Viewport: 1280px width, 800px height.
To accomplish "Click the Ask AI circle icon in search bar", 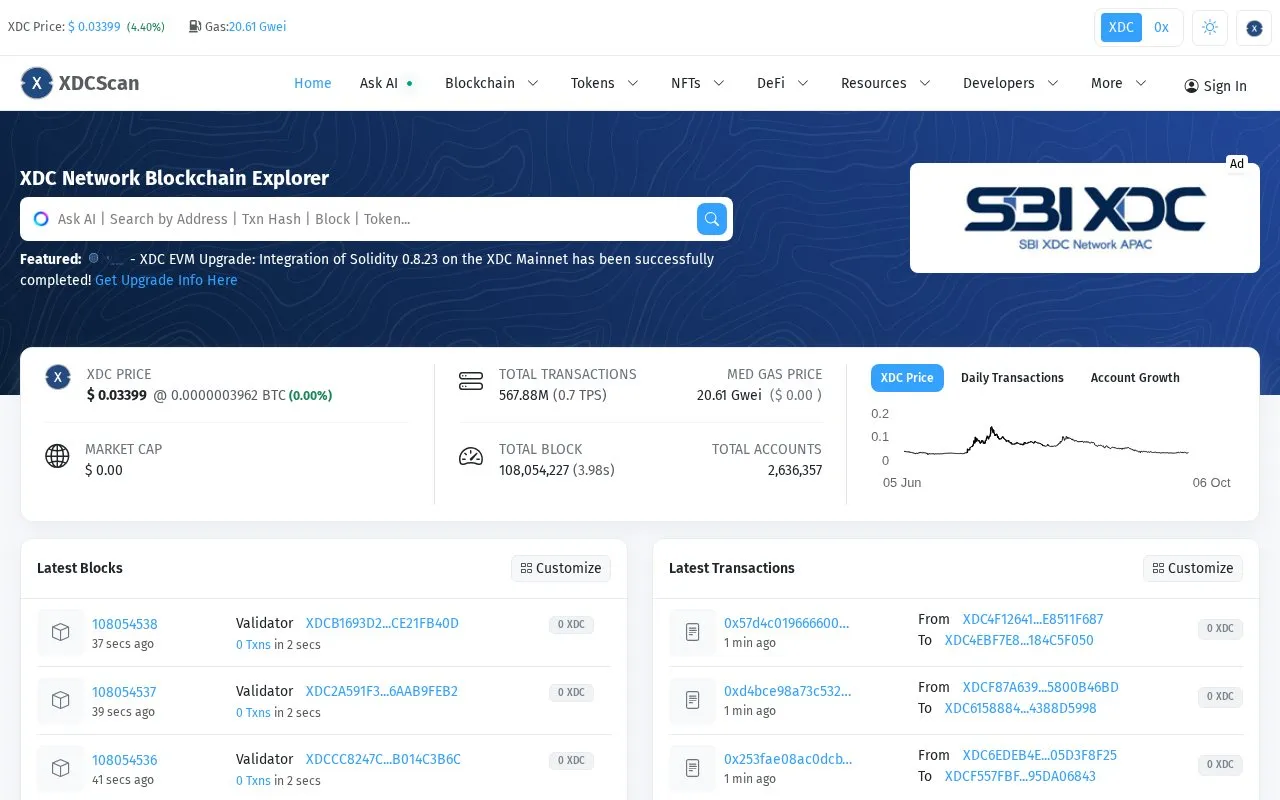I will tap(41, 219).
